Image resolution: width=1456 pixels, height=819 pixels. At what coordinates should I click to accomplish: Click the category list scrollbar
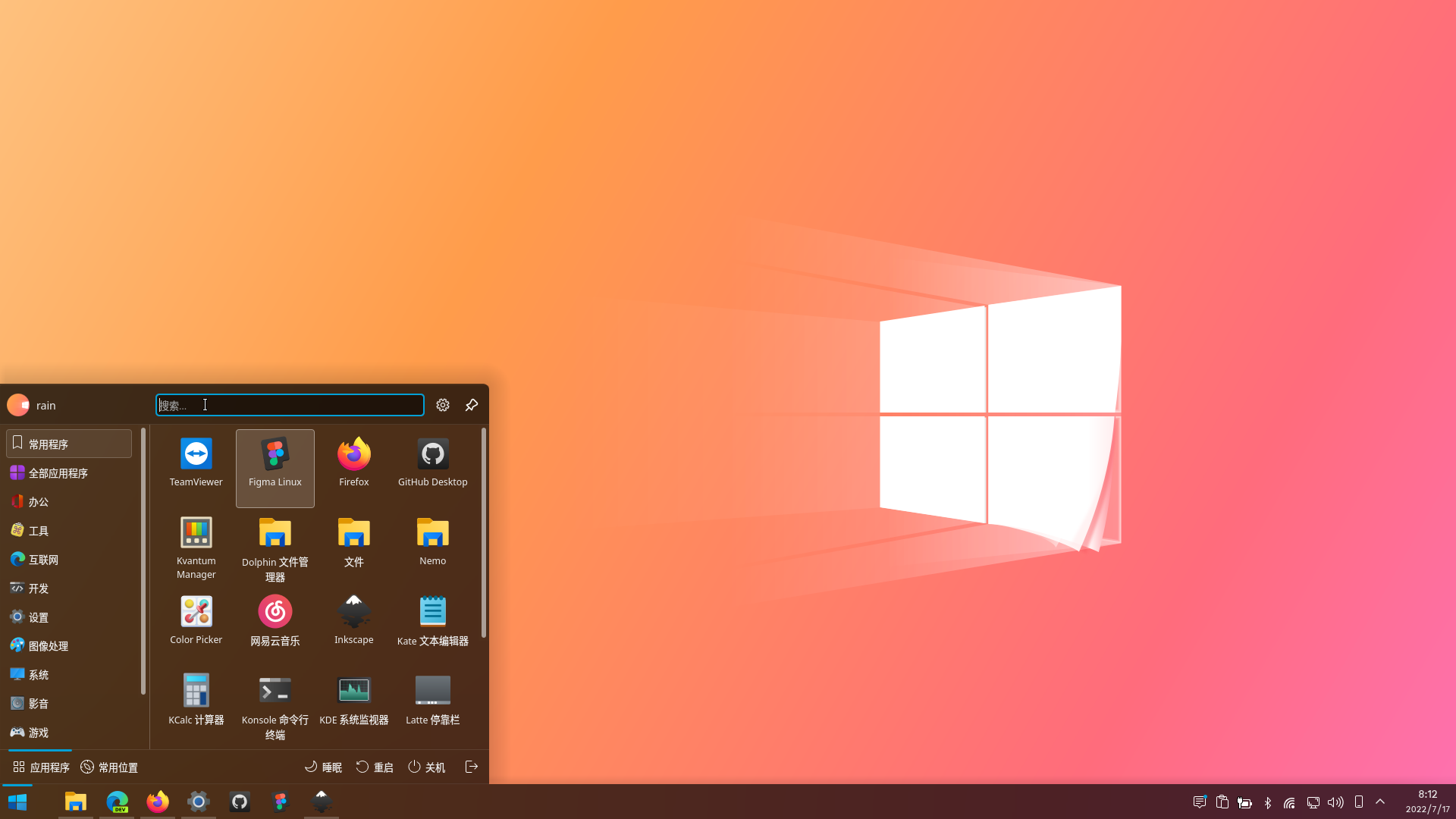pyautogui.click(x=143, y=561)
